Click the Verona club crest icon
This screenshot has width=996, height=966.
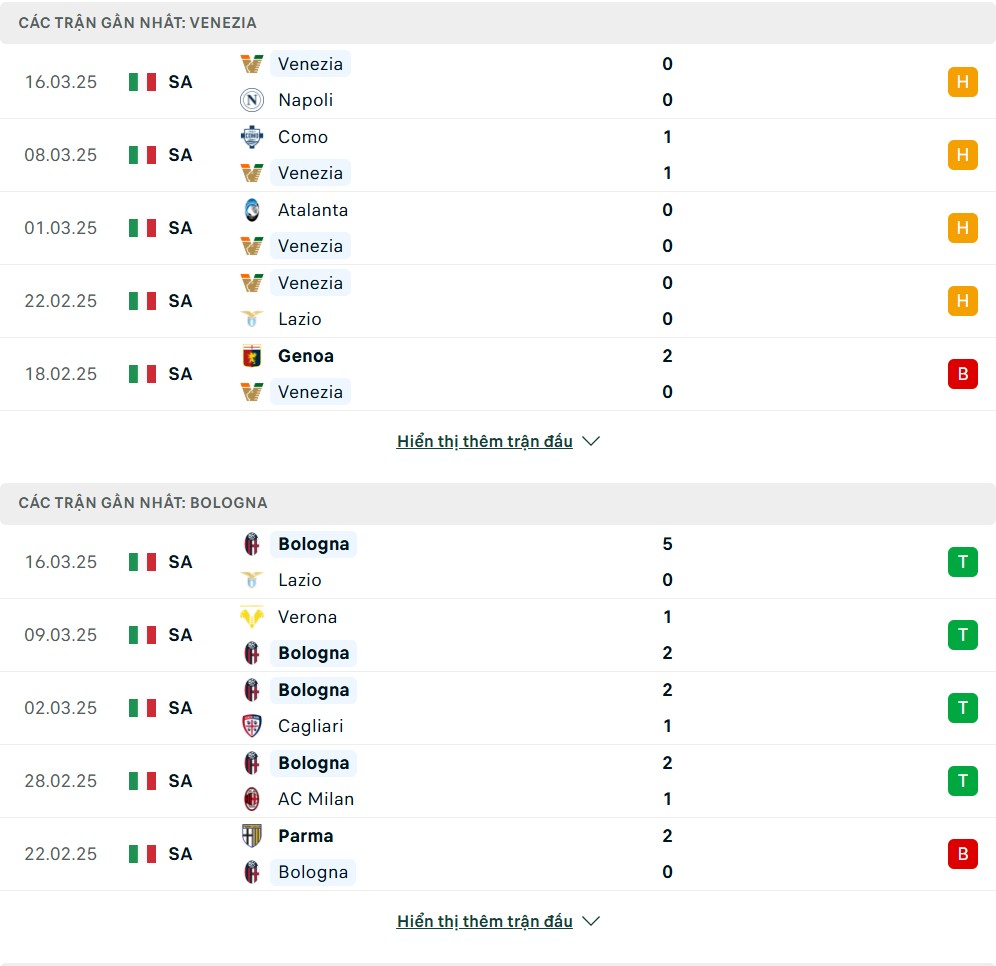[252, 617]
